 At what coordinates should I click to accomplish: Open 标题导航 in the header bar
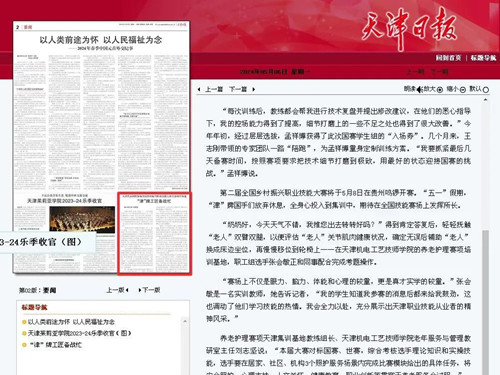coord(484,58)
